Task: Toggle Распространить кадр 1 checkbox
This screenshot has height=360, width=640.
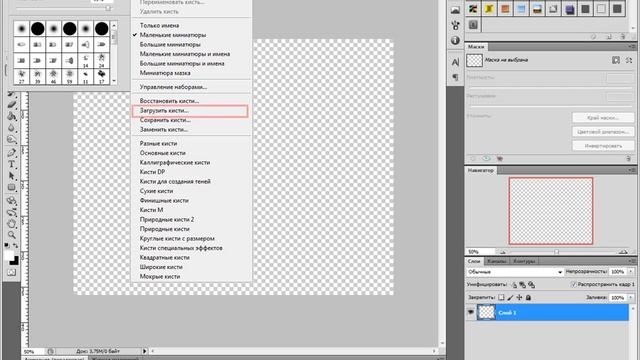Action: click(573, 284)
